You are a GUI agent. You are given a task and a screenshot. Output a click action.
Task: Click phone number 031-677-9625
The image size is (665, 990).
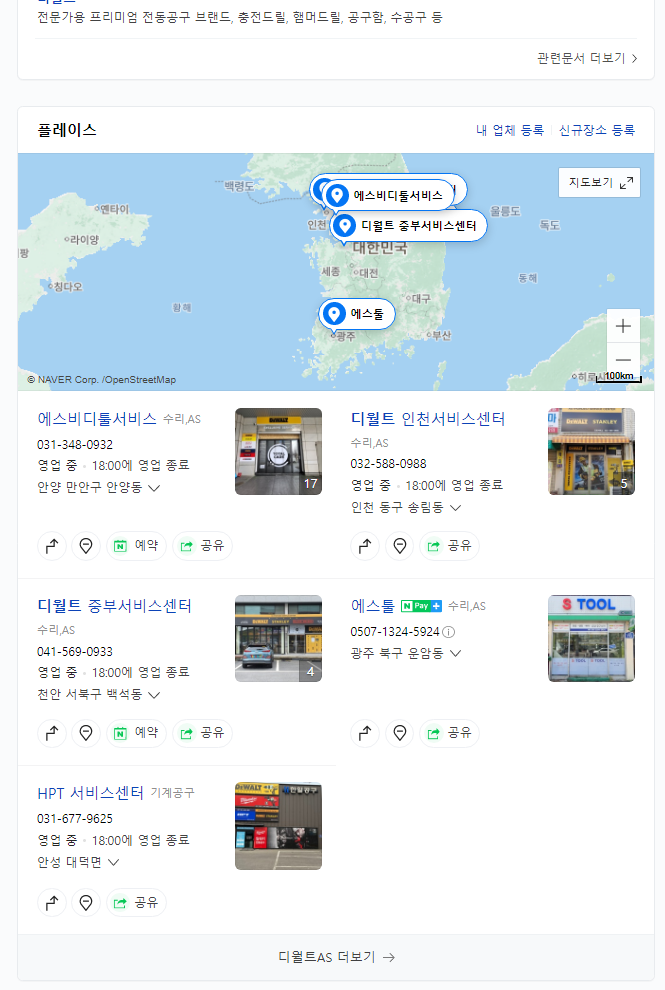tap(75, 819)
